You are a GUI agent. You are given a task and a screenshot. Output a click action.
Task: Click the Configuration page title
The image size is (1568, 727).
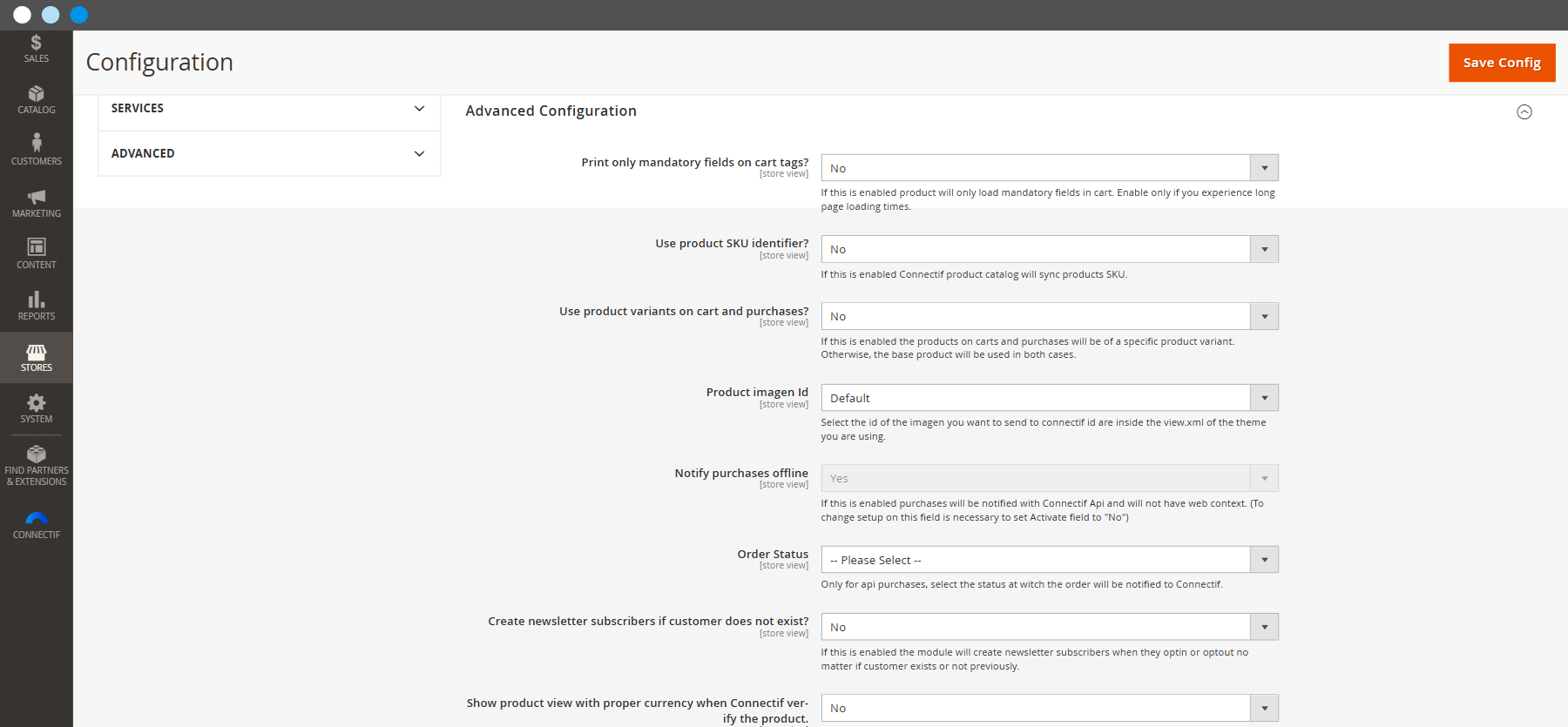coord(159,62)
